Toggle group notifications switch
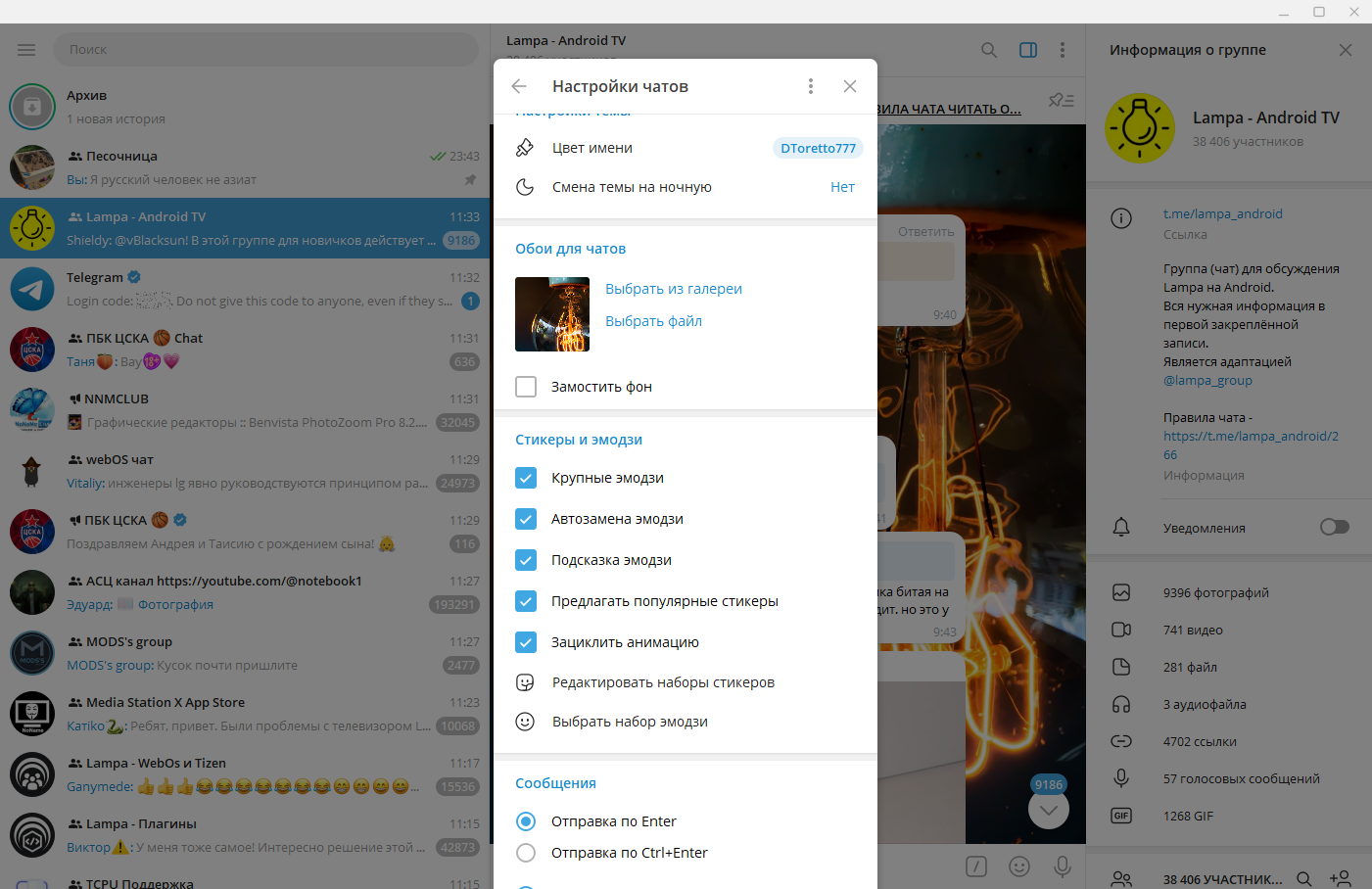The width and height of the screenshot is (1372, 889). pyautogui.click(x=1334, y=527)
